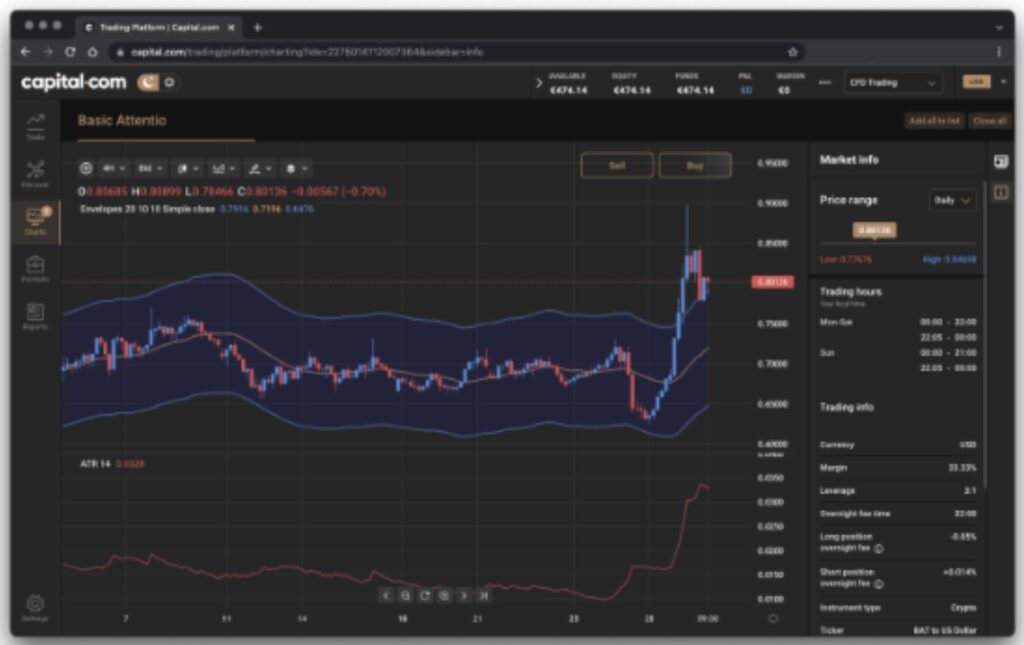Click the price range marker slider
This screenshot has width=1024, height=645.
pyautogui.click(x=874, y=231)
